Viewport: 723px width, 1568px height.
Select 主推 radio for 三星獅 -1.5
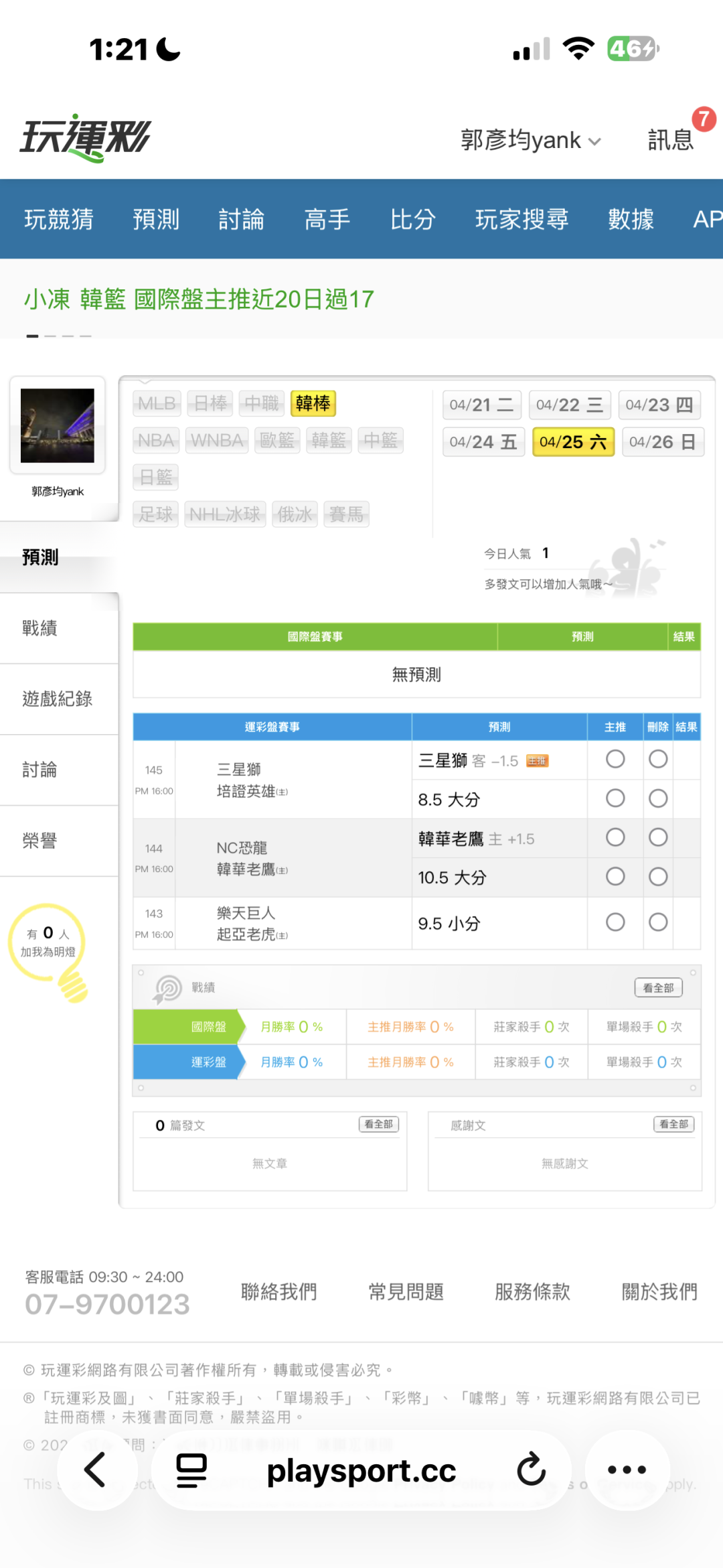tap(615, 759)
